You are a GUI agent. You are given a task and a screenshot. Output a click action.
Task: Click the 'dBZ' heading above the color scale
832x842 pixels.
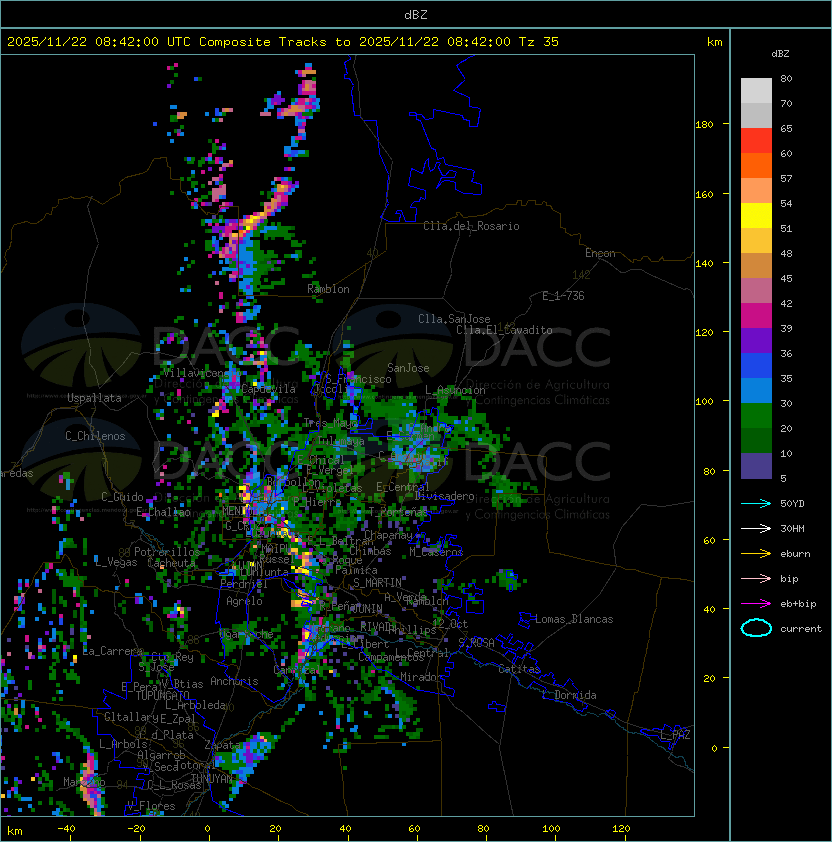click(780, 54)
